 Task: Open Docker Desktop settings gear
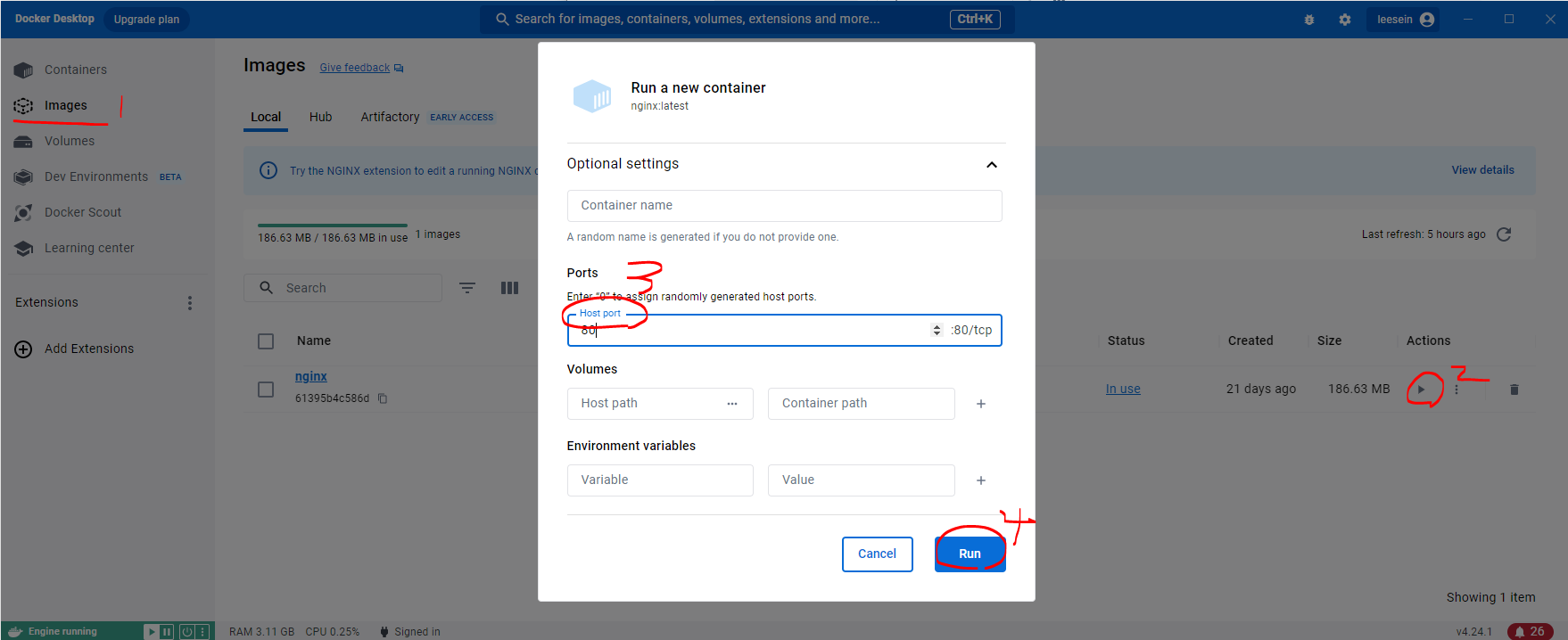pos(1345,20)
